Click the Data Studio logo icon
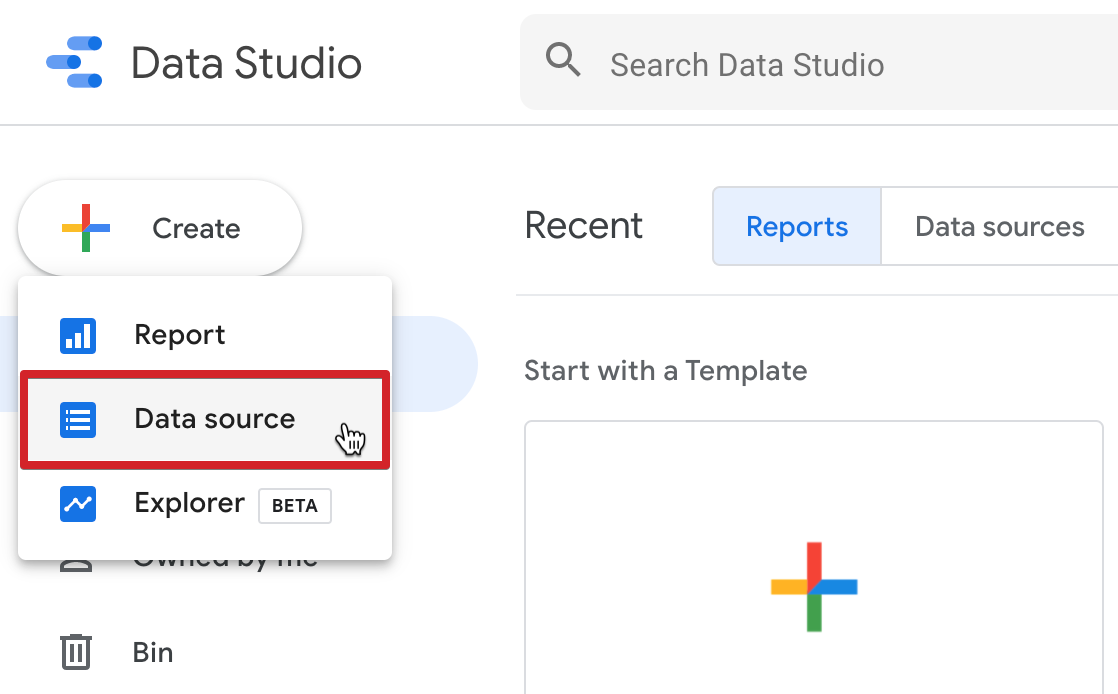1118x694 pixels. [74, 63]
